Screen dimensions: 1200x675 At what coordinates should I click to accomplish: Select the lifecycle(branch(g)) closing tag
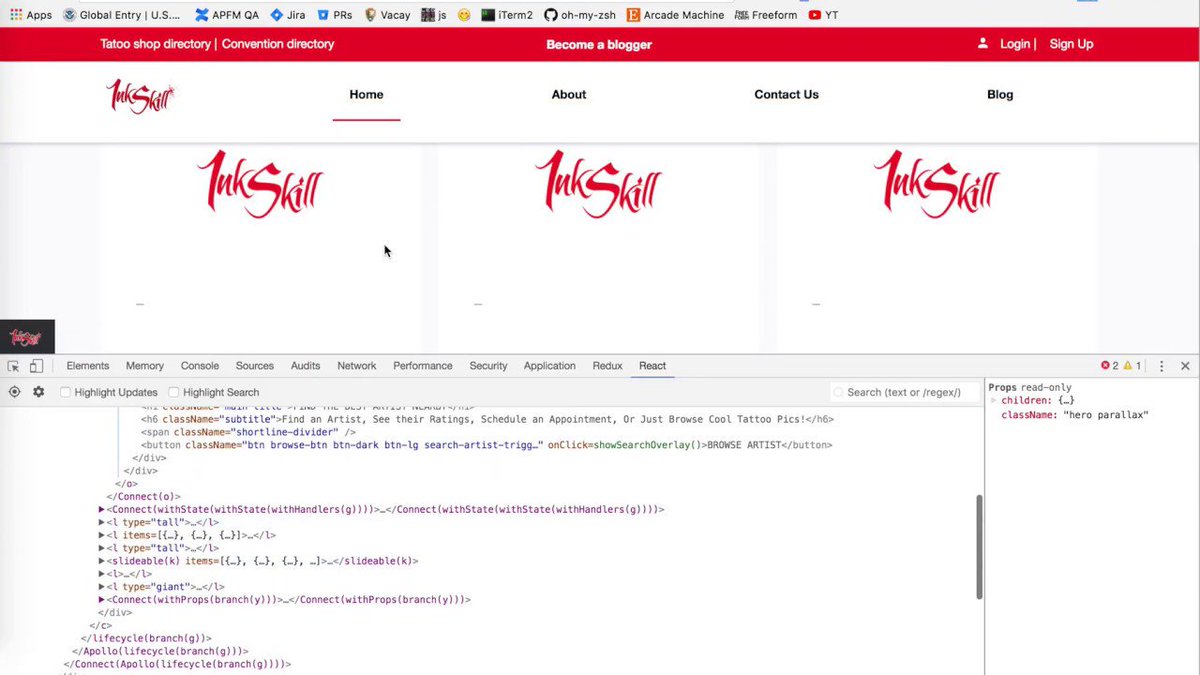146,638
